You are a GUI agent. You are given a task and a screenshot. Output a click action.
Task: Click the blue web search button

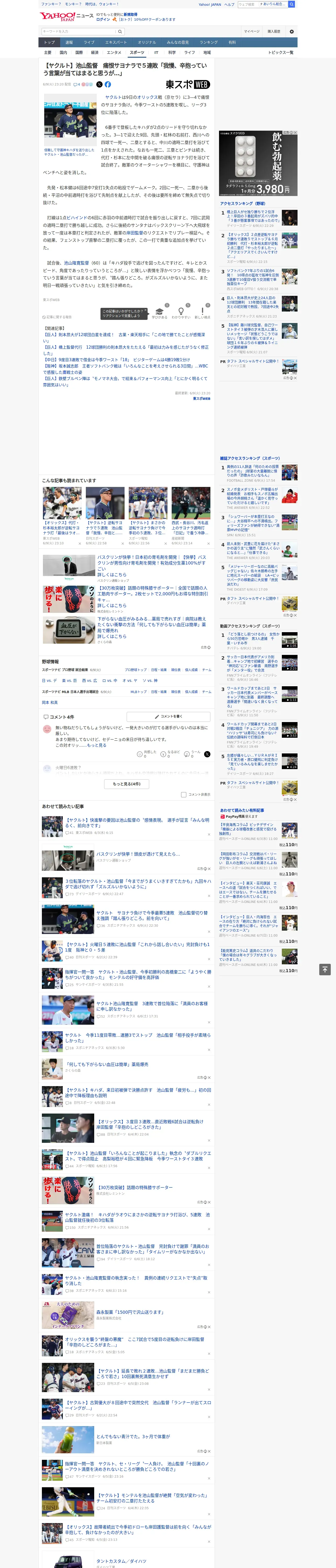292,4
